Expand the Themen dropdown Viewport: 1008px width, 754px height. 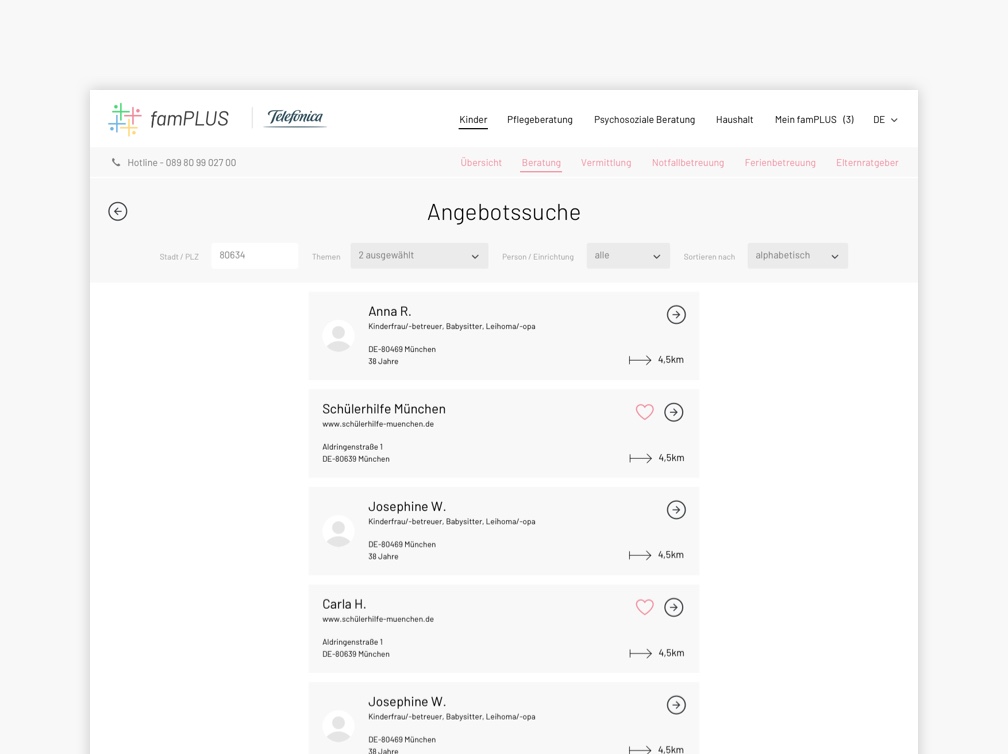pyautogui.click(x=419, y=256)
